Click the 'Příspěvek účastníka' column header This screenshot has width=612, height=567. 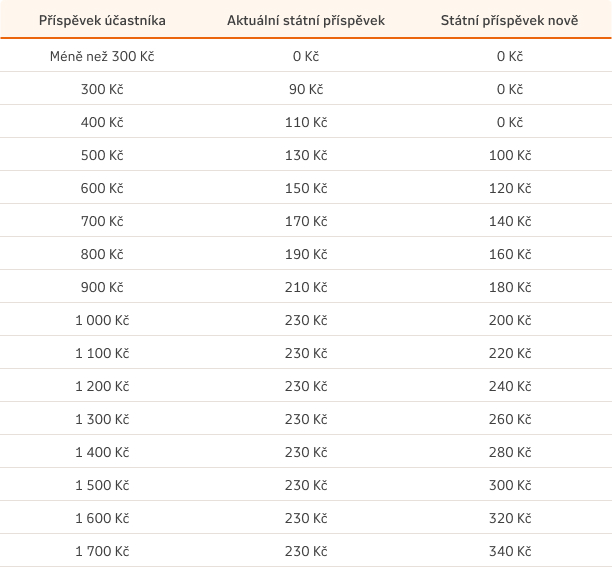102,20
